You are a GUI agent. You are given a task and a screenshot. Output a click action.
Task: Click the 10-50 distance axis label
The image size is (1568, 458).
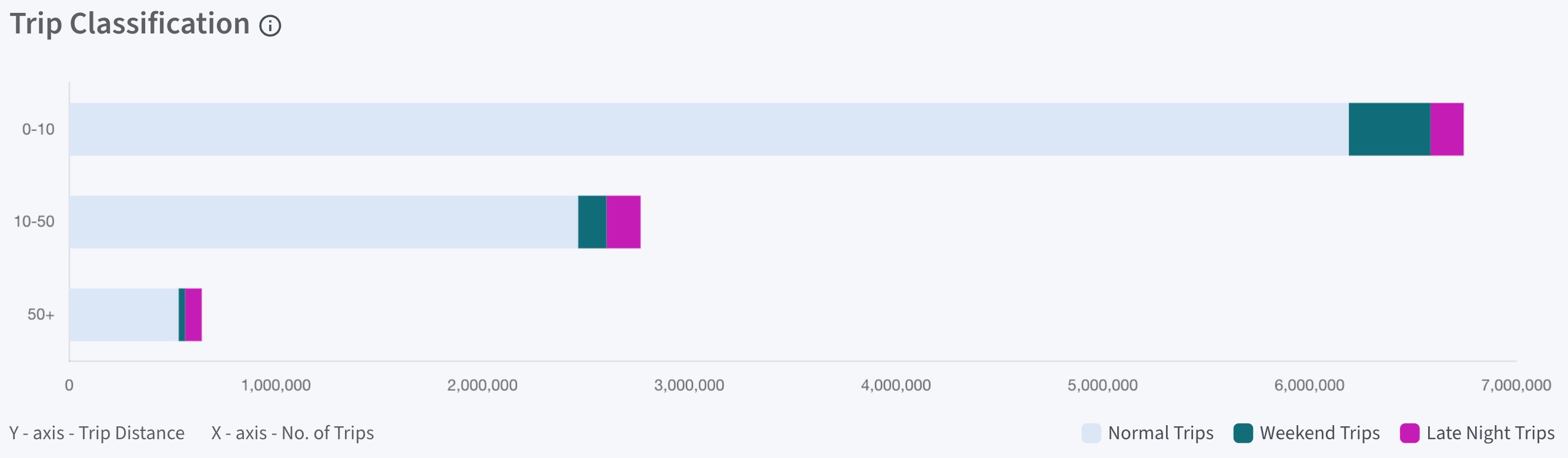pyautogui.click(x=34, y=222)
